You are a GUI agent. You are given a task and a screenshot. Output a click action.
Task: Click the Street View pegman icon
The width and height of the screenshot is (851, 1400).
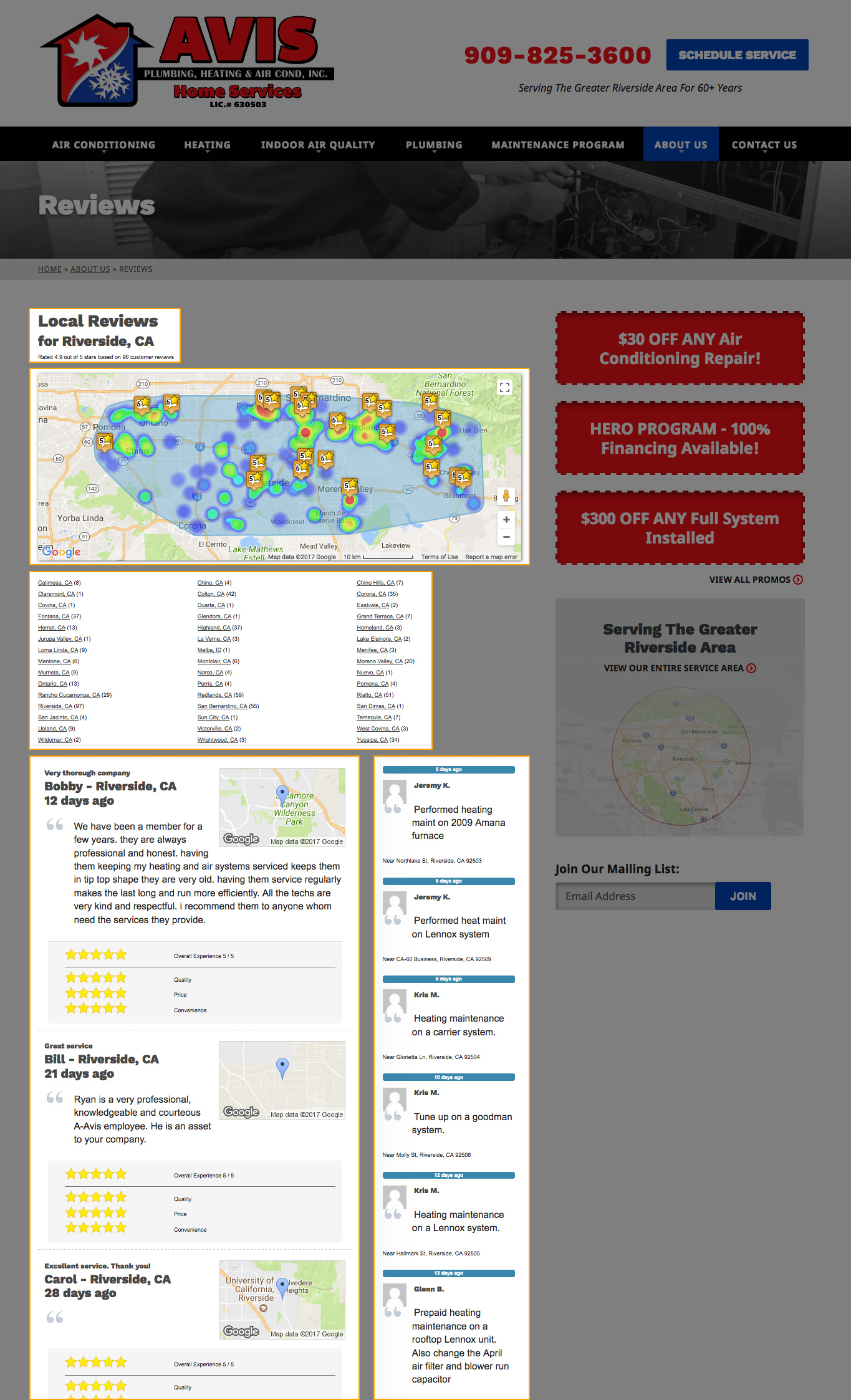pos(506,496)
